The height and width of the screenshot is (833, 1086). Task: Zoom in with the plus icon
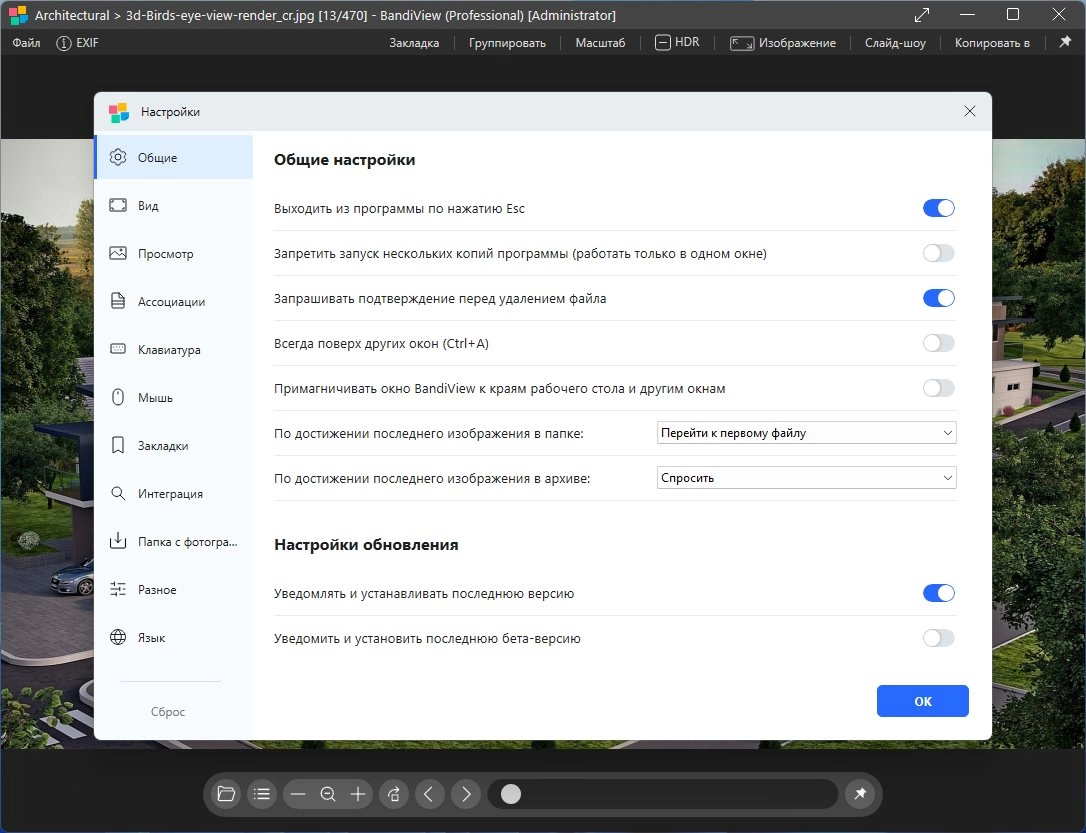tap(358, 794)
